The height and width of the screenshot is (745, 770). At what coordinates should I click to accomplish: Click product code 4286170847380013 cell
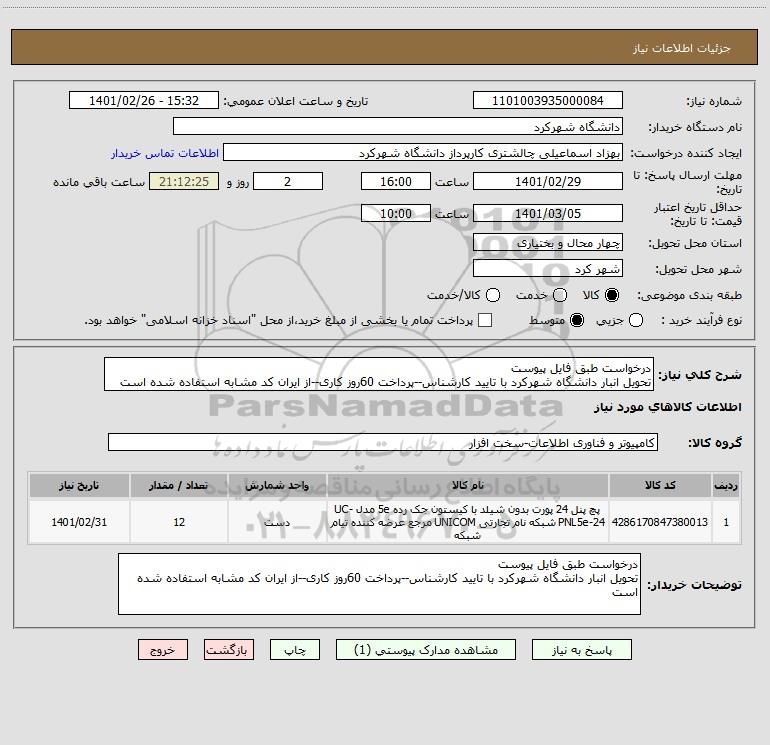click(660, 522)
